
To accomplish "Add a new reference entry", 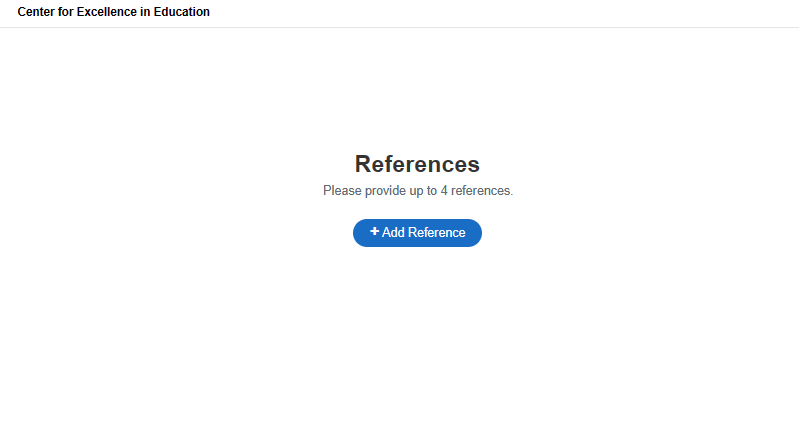I will click(417, 233).
